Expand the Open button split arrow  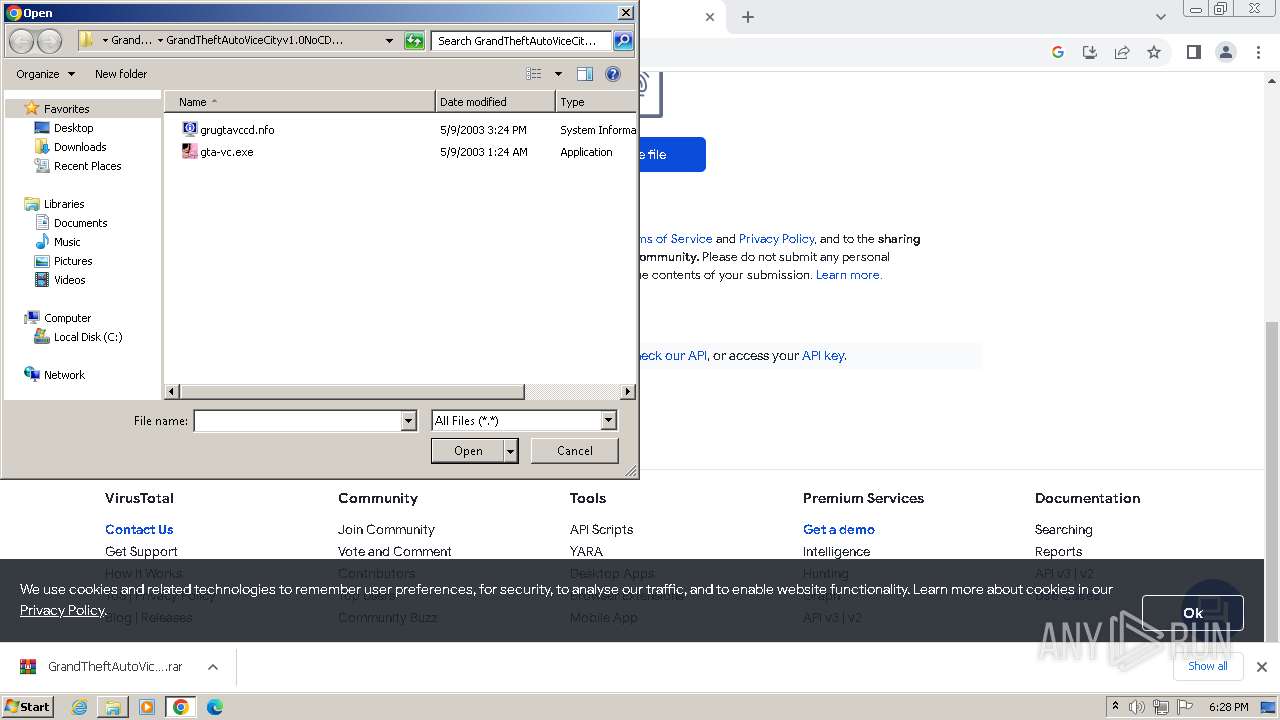(511, 451)
